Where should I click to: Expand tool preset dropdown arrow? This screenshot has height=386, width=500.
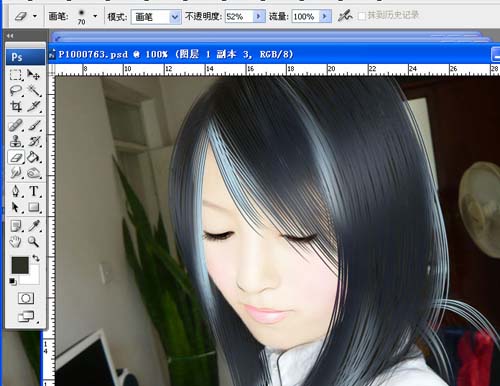[35, 16]
